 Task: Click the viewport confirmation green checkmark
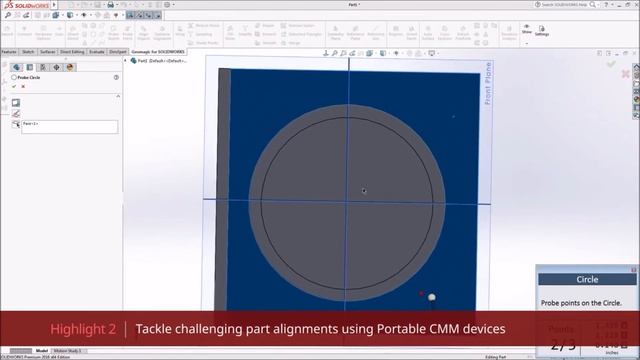(x=611, y=64)
